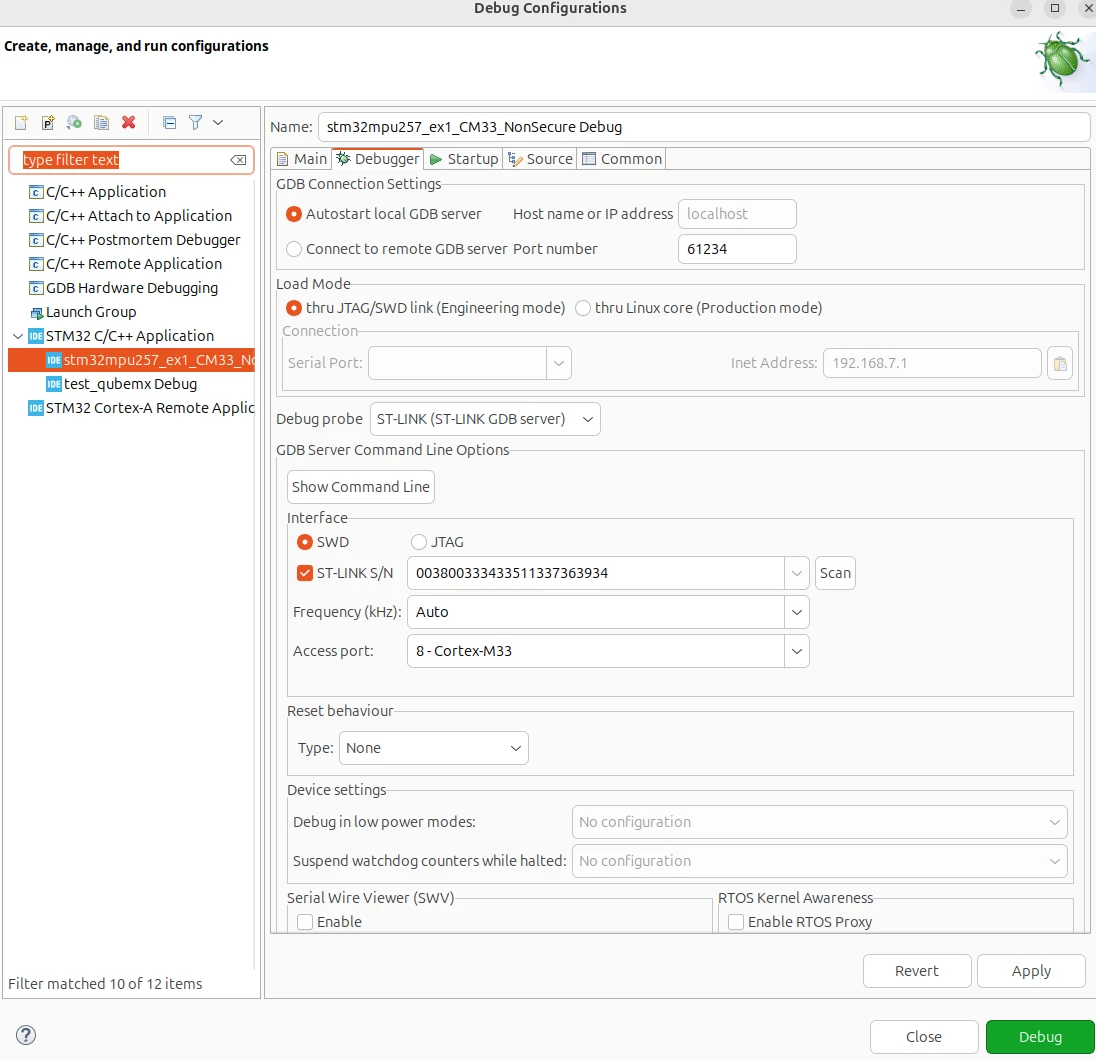Select the test_qubemx Debug configuration
Viewport: 1096px width, 1060px height.
click(x=122, y=384)
